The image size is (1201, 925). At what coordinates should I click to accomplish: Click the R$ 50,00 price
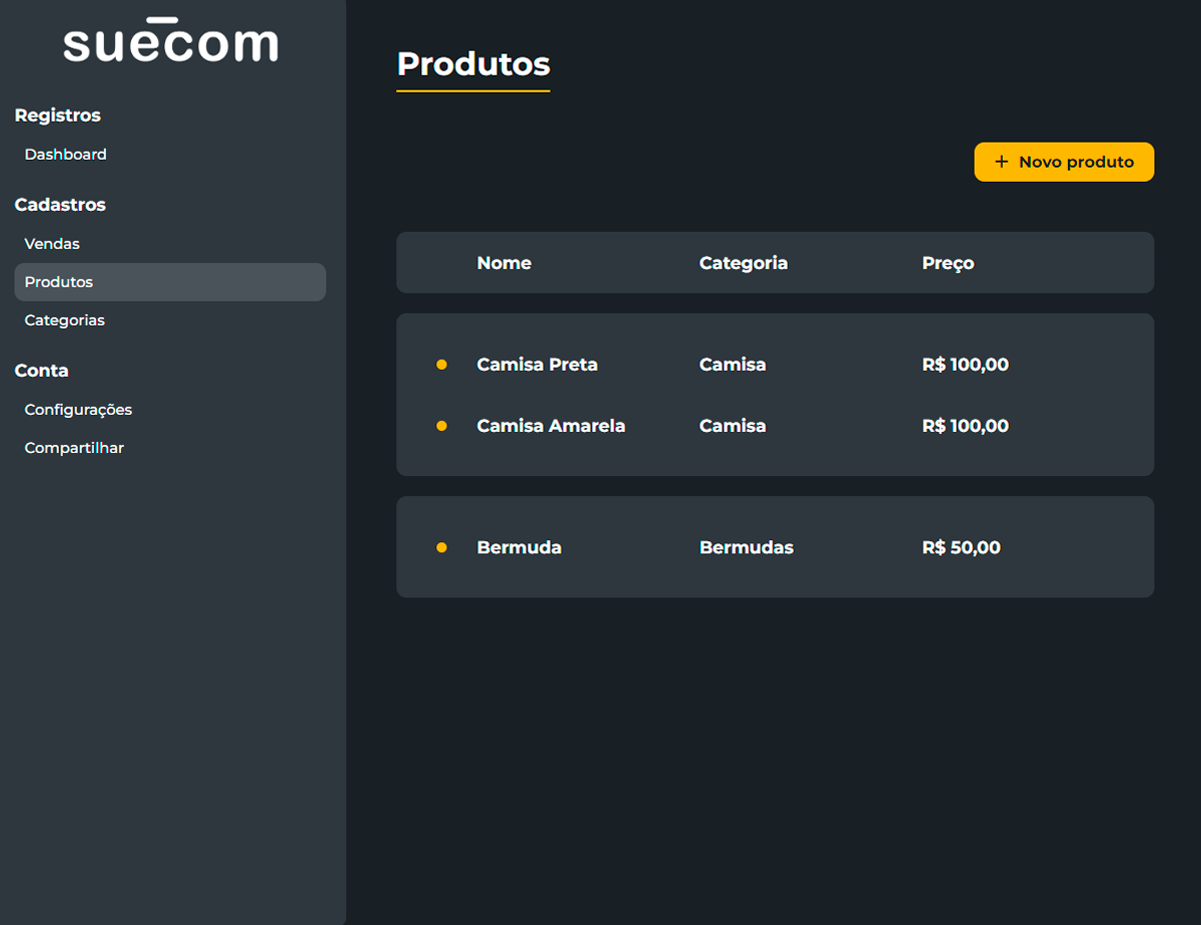(x=961, y=548)
